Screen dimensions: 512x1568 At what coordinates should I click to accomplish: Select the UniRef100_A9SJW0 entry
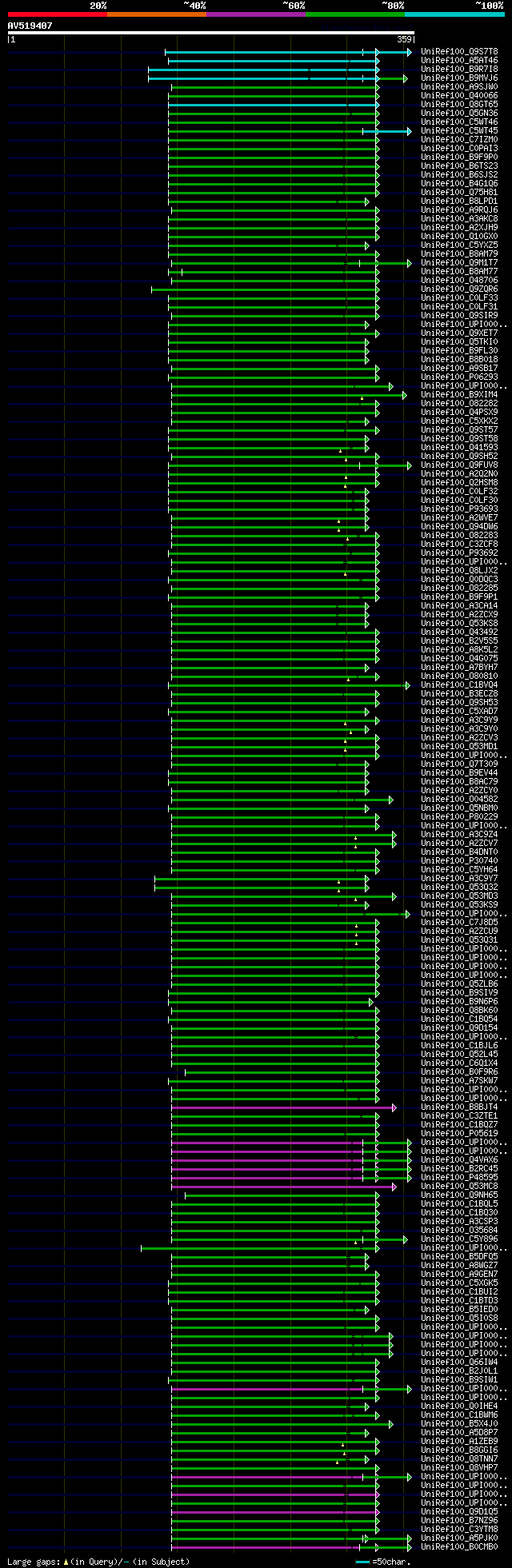[459, 87]
